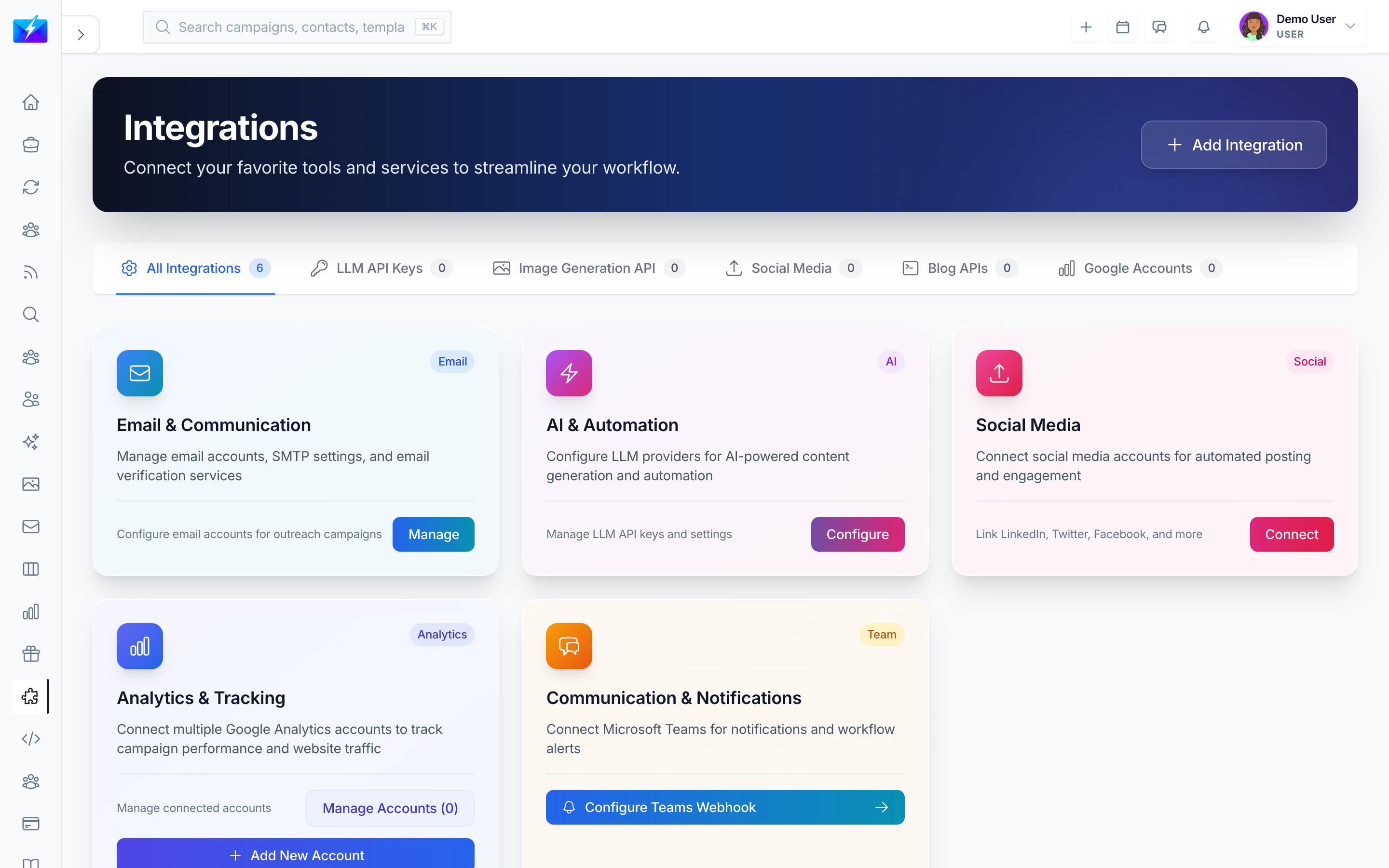Open the code brackets icon in sidebar
This screenshot has height=868, width=1389.
tap(30, 739)
